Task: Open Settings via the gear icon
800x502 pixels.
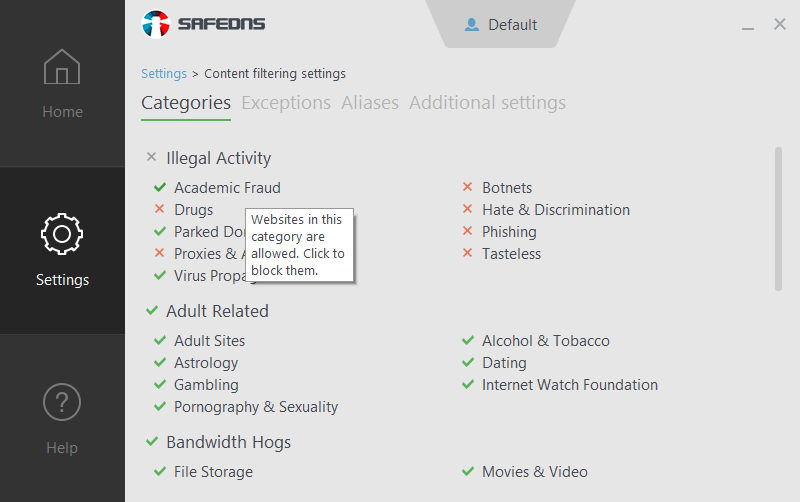Action: (62, 234)
